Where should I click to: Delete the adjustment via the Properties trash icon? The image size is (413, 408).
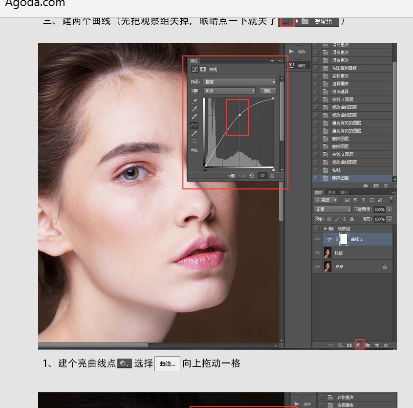pyautogui.click(x=272, y=176)
